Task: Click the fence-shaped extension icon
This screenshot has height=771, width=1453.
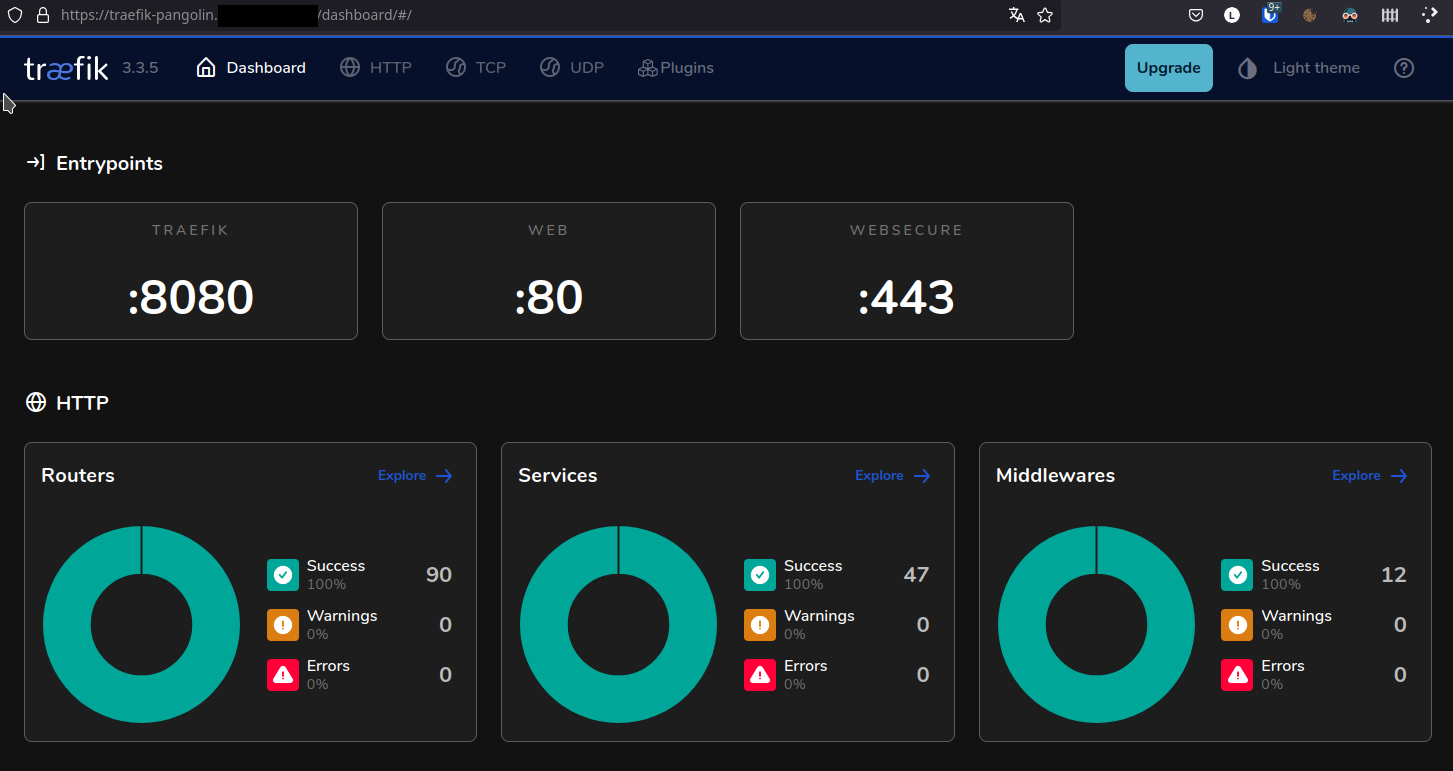Action: pyautogui.click(x=1390, y=15)
